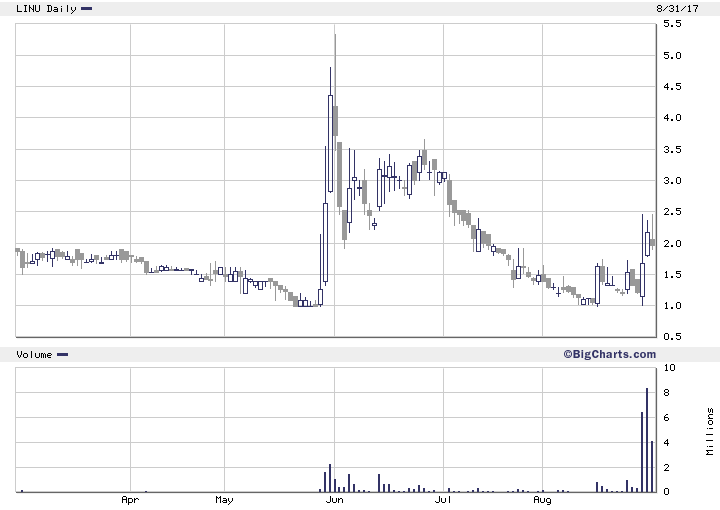Click the Aug label on time axis
Screen dimensions: 720x510
tap(542, 500)
